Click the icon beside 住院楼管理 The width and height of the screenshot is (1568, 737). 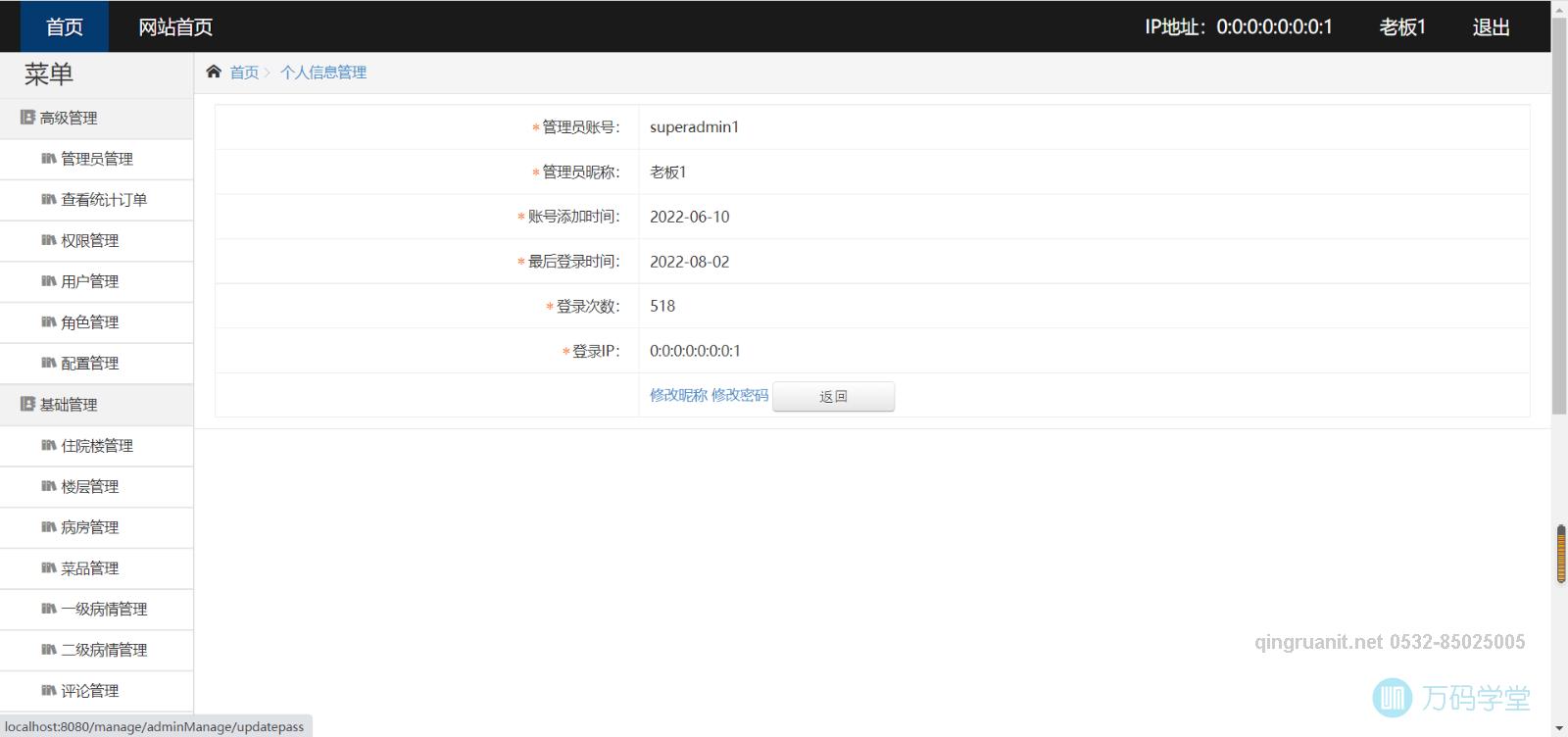pyautogui.click(x=48, y=445)
